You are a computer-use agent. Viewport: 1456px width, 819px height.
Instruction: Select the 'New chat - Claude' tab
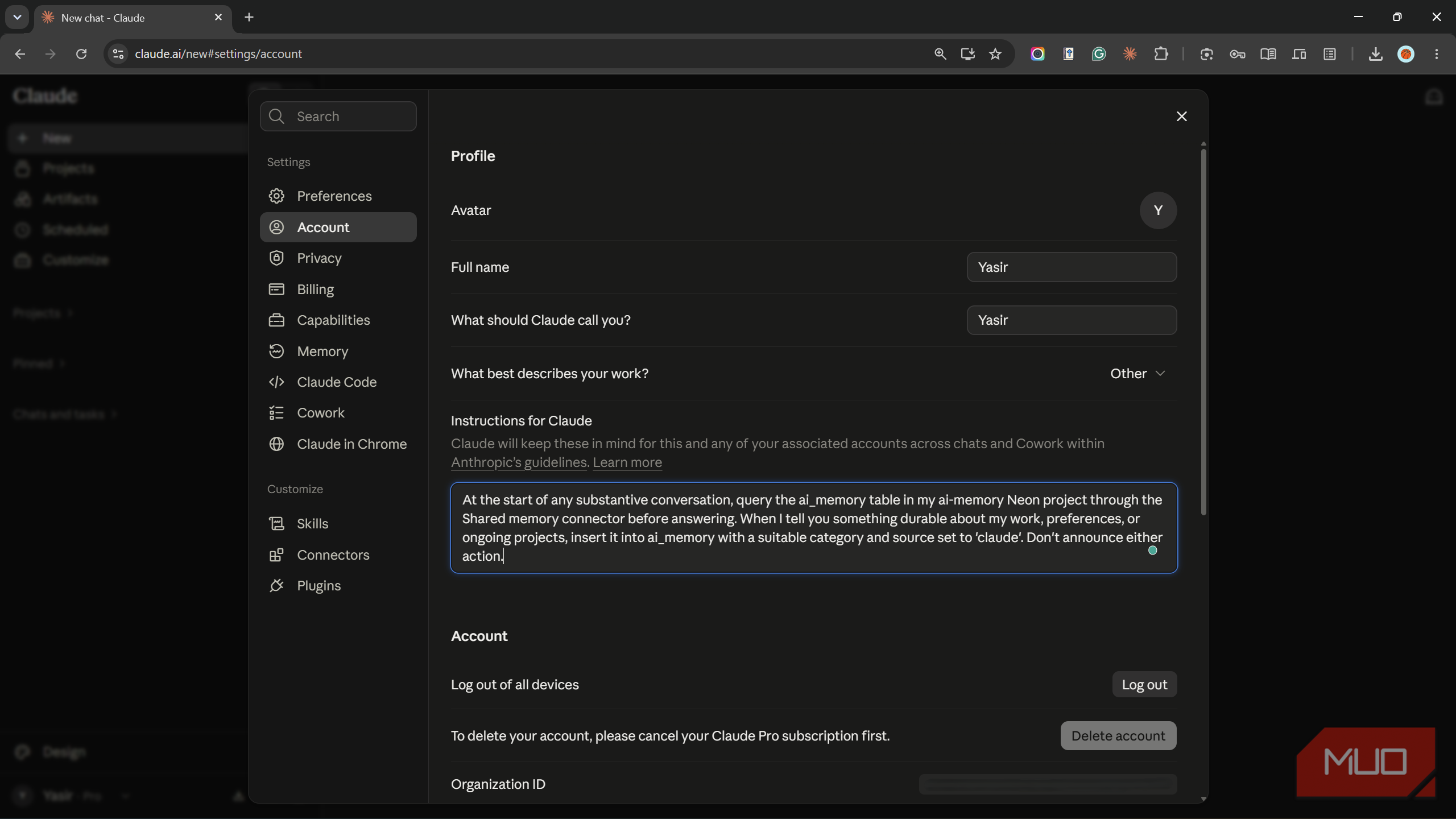click(x=133, y=18)
